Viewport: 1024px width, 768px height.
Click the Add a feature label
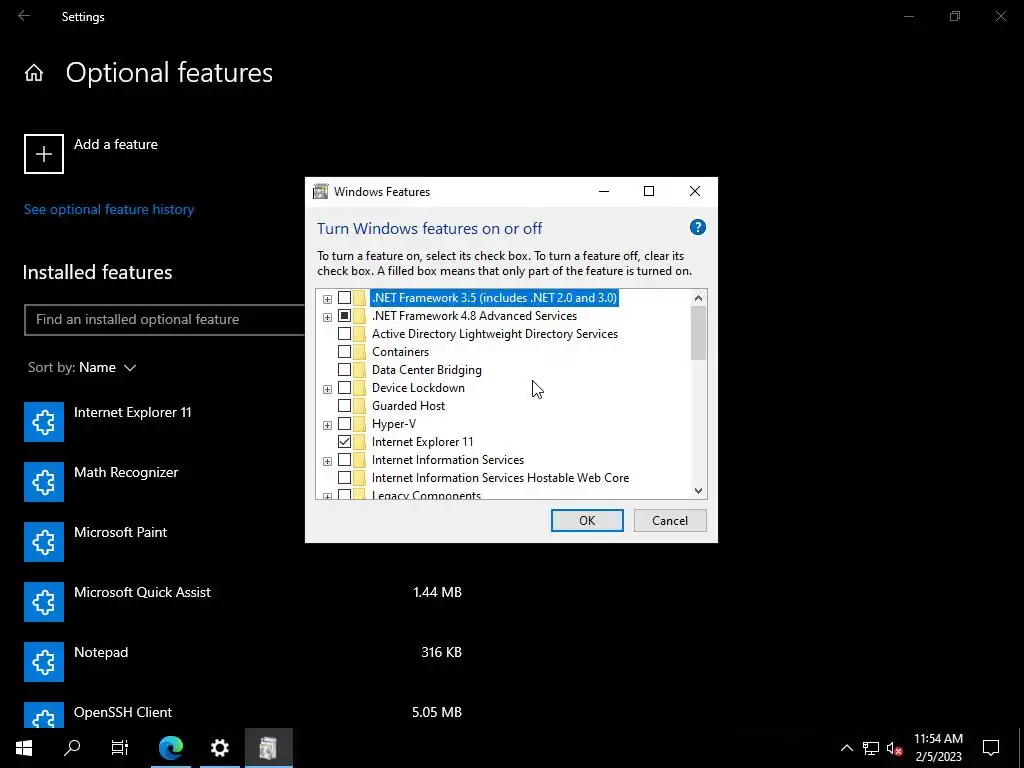pyautogui.click(x=116, y=144)
